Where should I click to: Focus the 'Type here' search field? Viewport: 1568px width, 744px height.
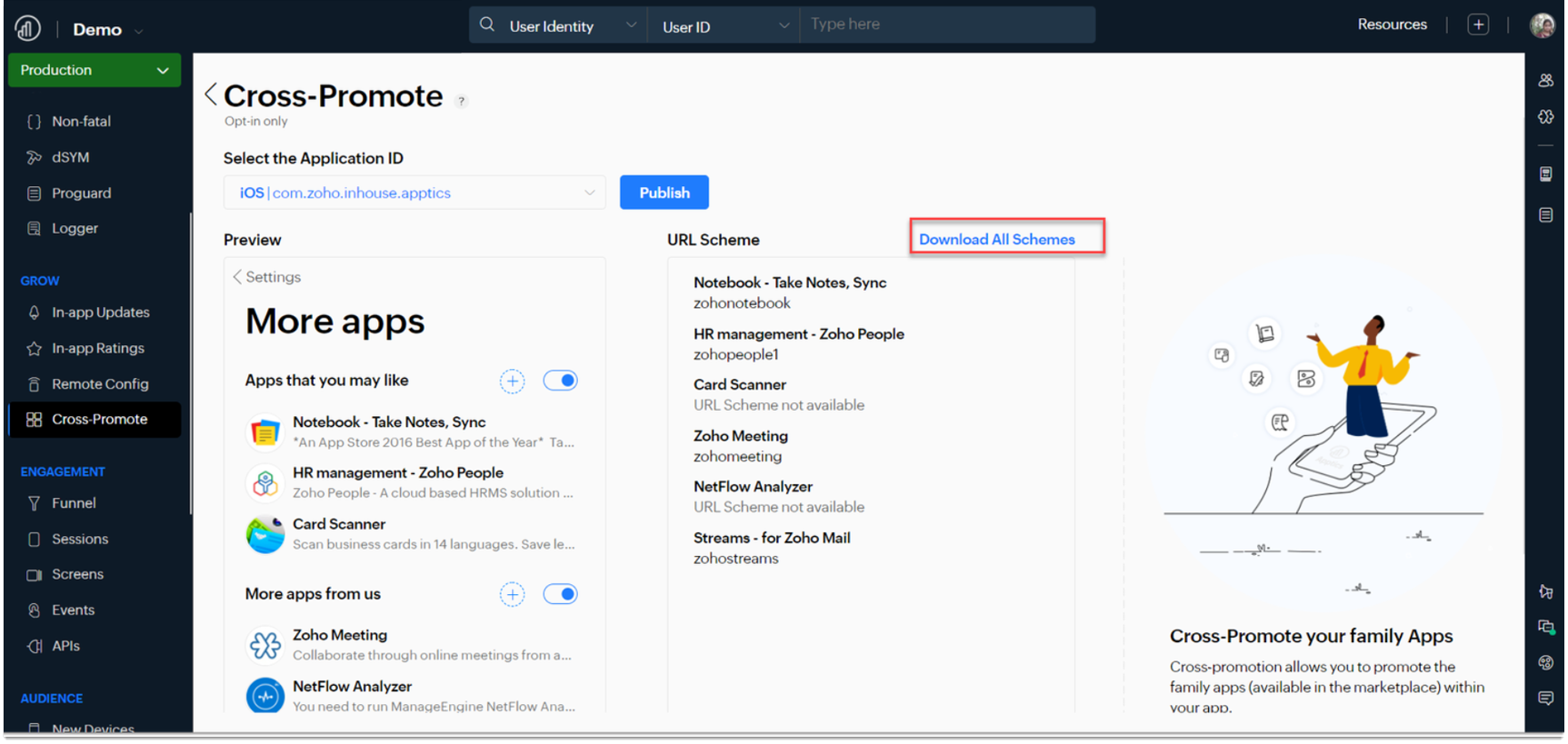coord(945,25)
